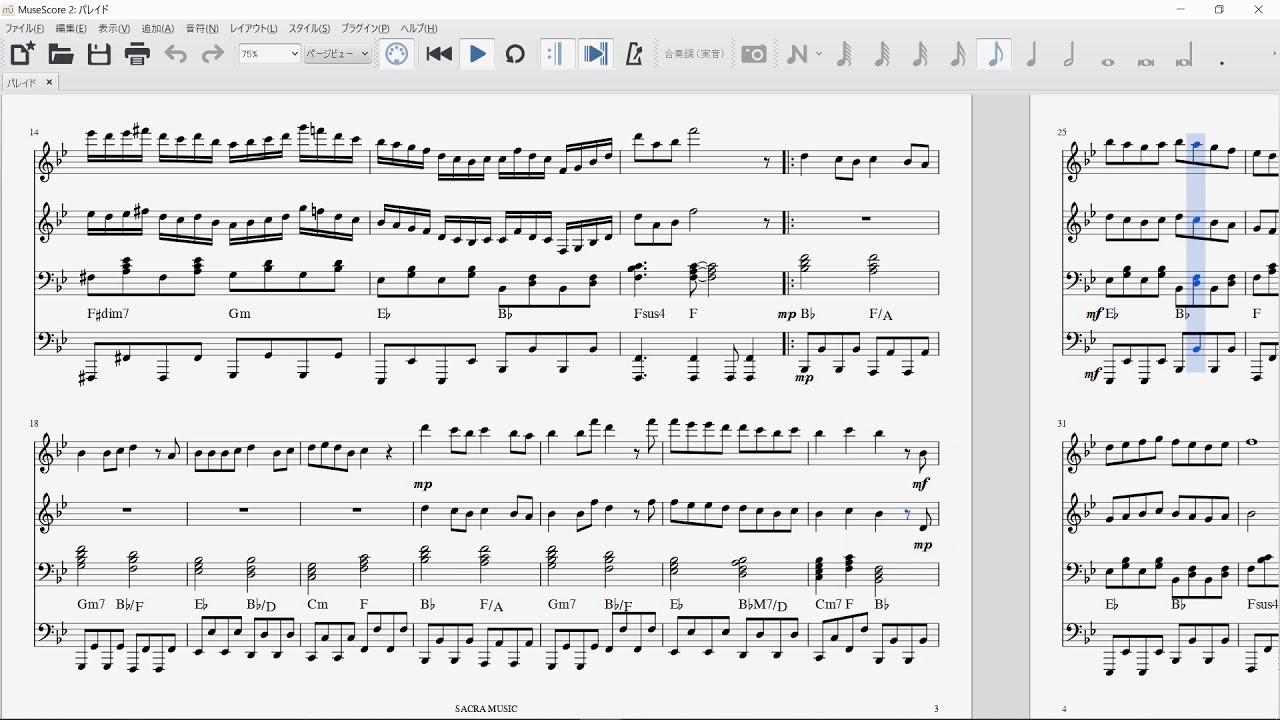The width and height of the screenshot is (1280, 720).
Task: Select 64th note duration
Action: 882,54
